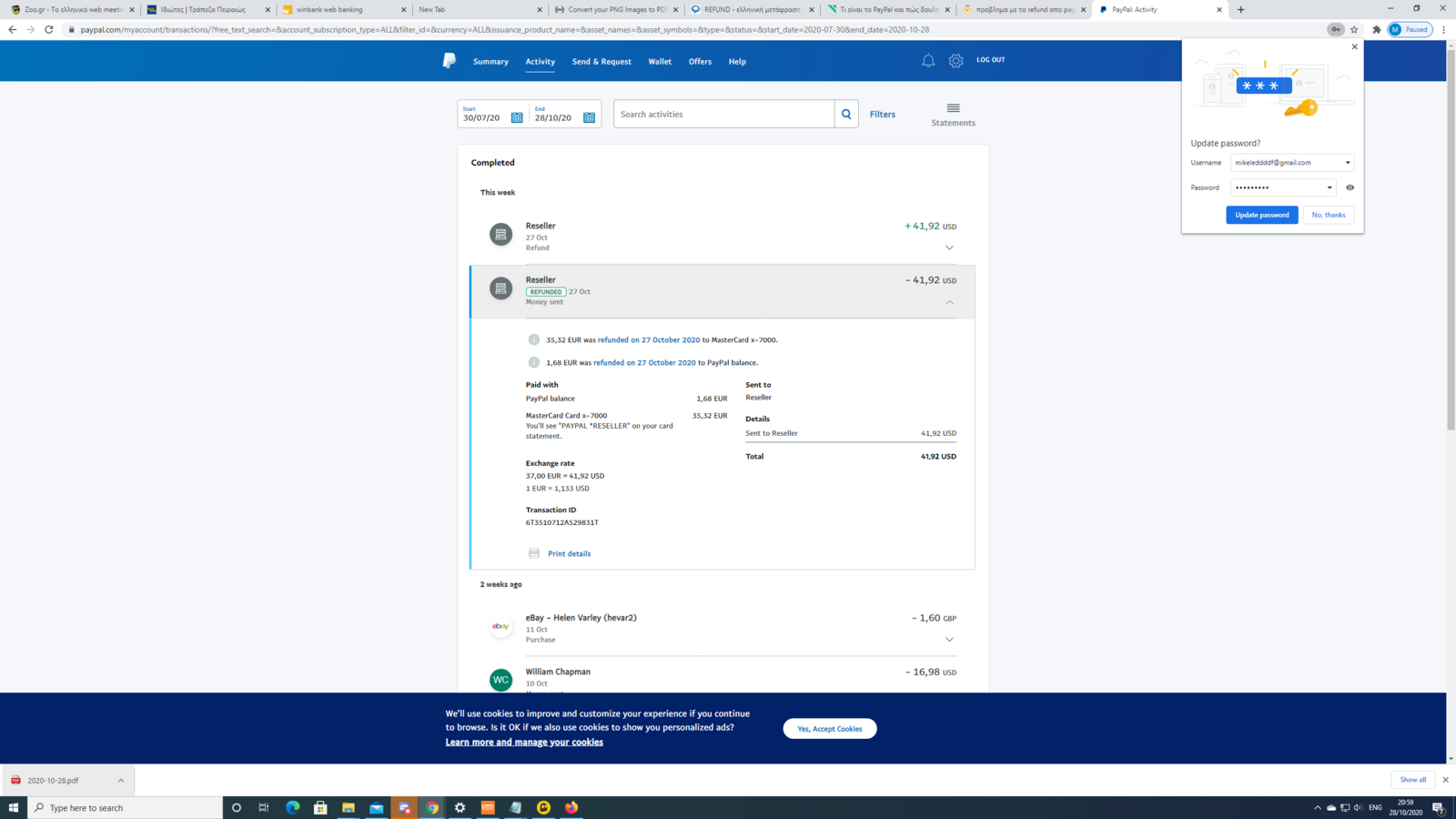1456x819 pixels.
Task: Open File Explorer from the taskbar
Action: pos(349,807)
